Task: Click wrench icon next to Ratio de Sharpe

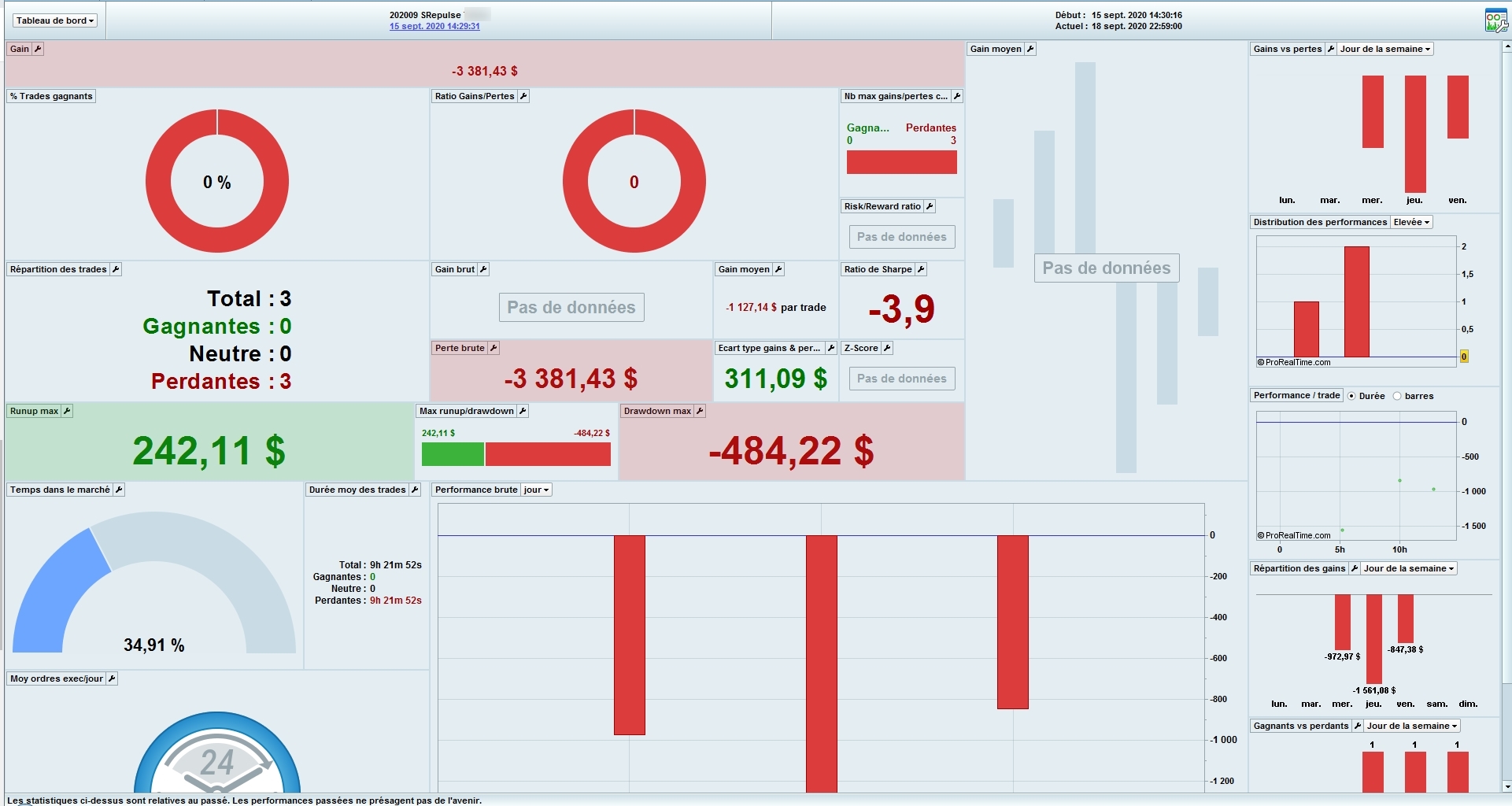Action: coord(921,269)
